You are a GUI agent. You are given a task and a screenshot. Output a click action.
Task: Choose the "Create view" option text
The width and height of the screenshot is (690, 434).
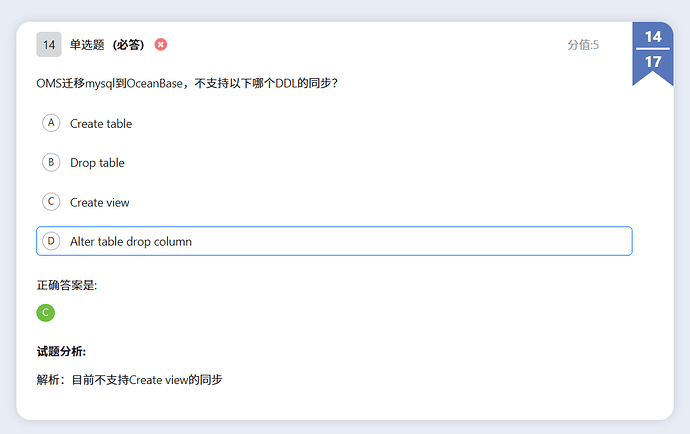pyautogui.click(x=100, y=203)
